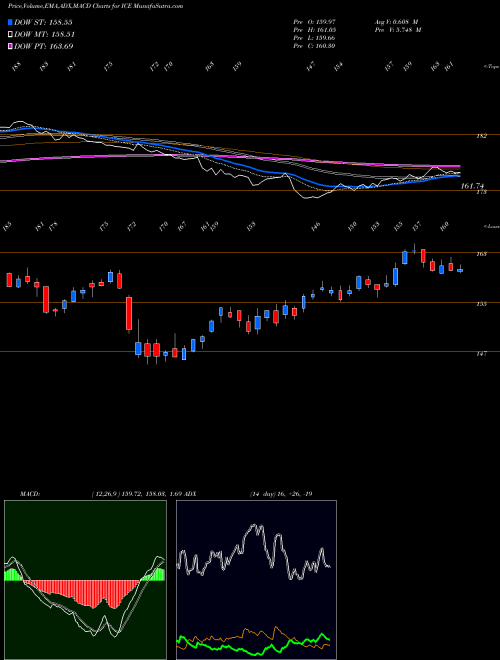
Task: Click the 163 price axis label
Action: 482,254
